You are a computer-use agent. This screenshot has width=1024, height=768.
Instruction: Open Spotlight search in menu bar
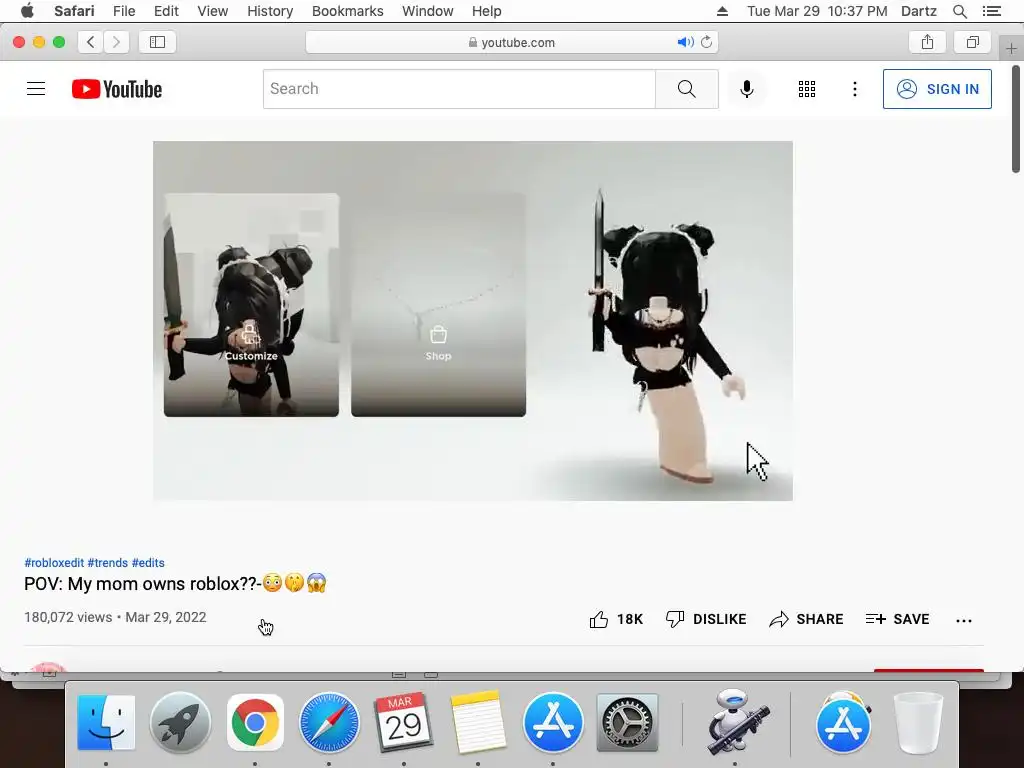coord(960,11)
